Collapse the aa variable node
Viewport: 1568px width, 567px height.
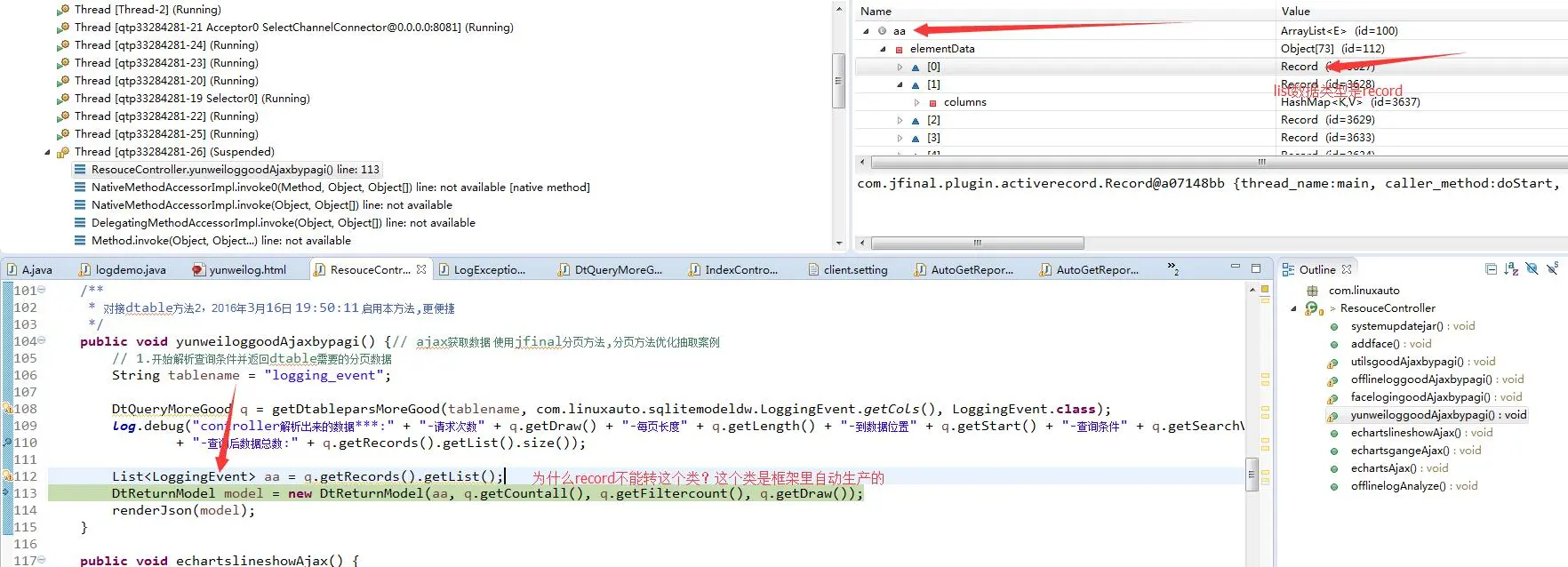pyautogui.click(x=866, y=31)
